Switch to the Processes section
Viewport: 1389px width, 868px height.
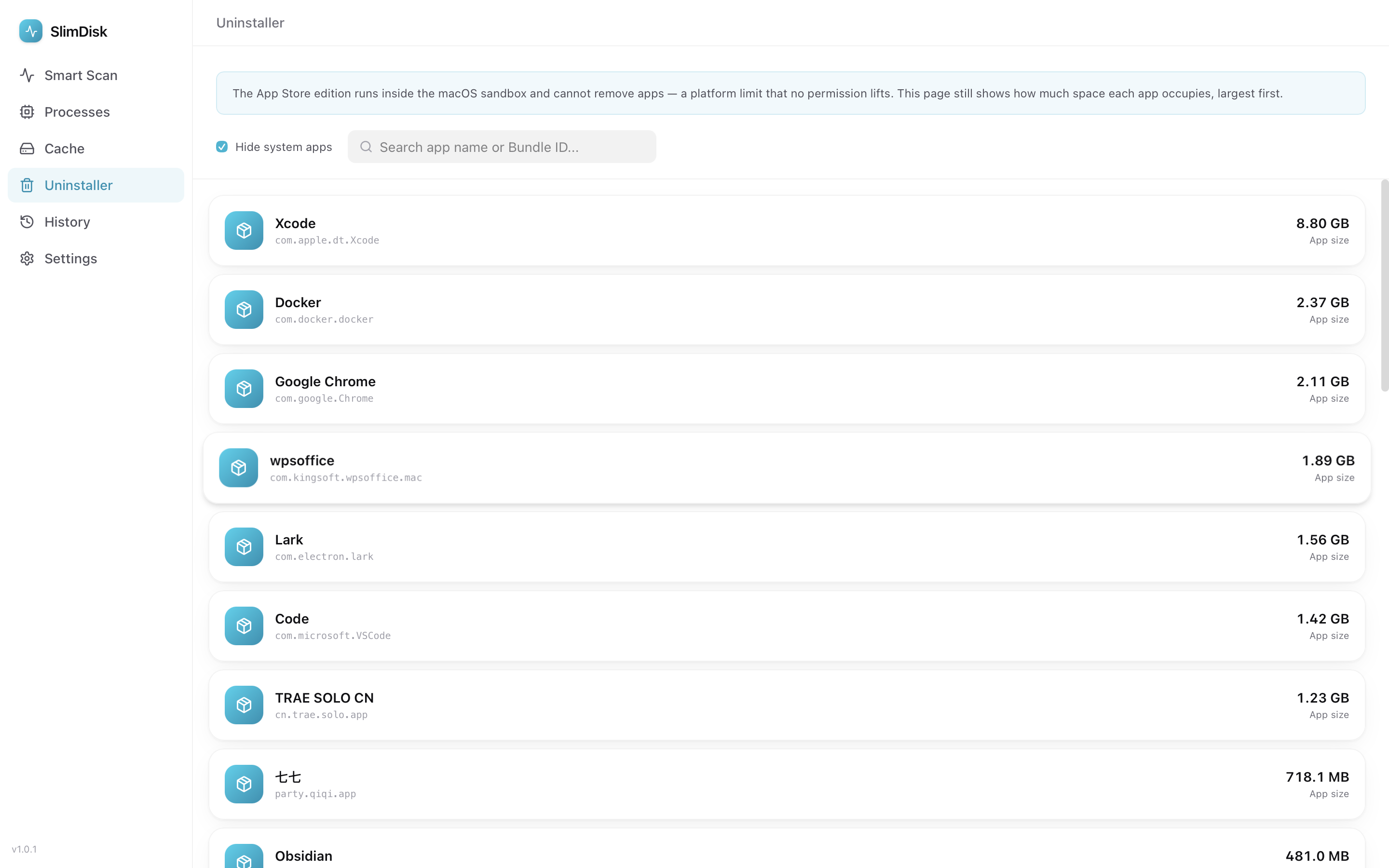(96, 112)
